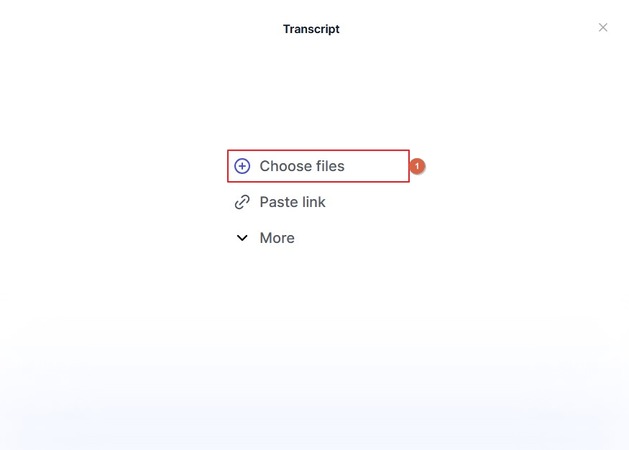Choose Paste link to add a URL
The image size is (629, 450).
coord(292,202)
